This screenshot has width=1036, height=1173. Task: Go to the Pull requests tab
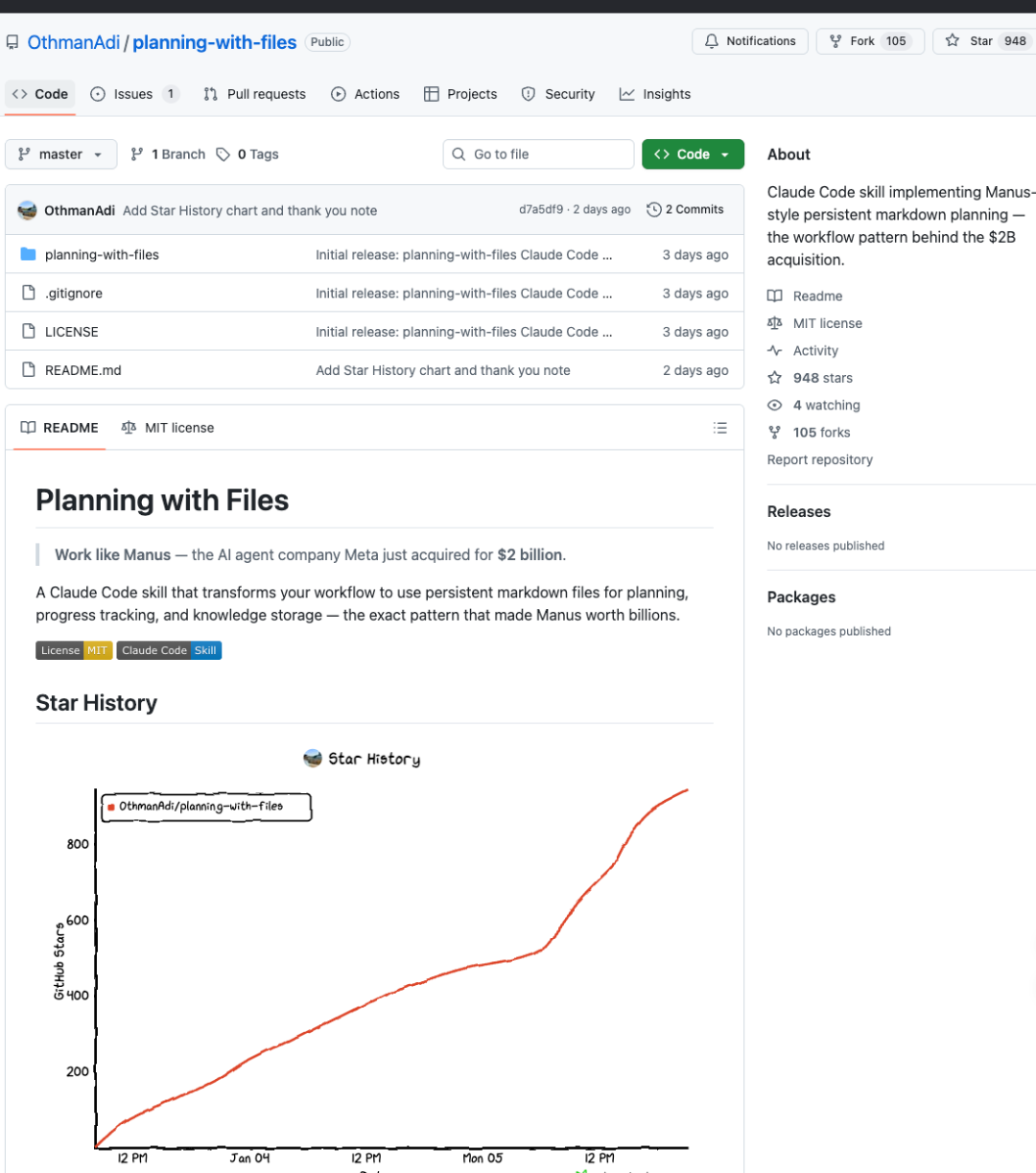tap(255, 94)
